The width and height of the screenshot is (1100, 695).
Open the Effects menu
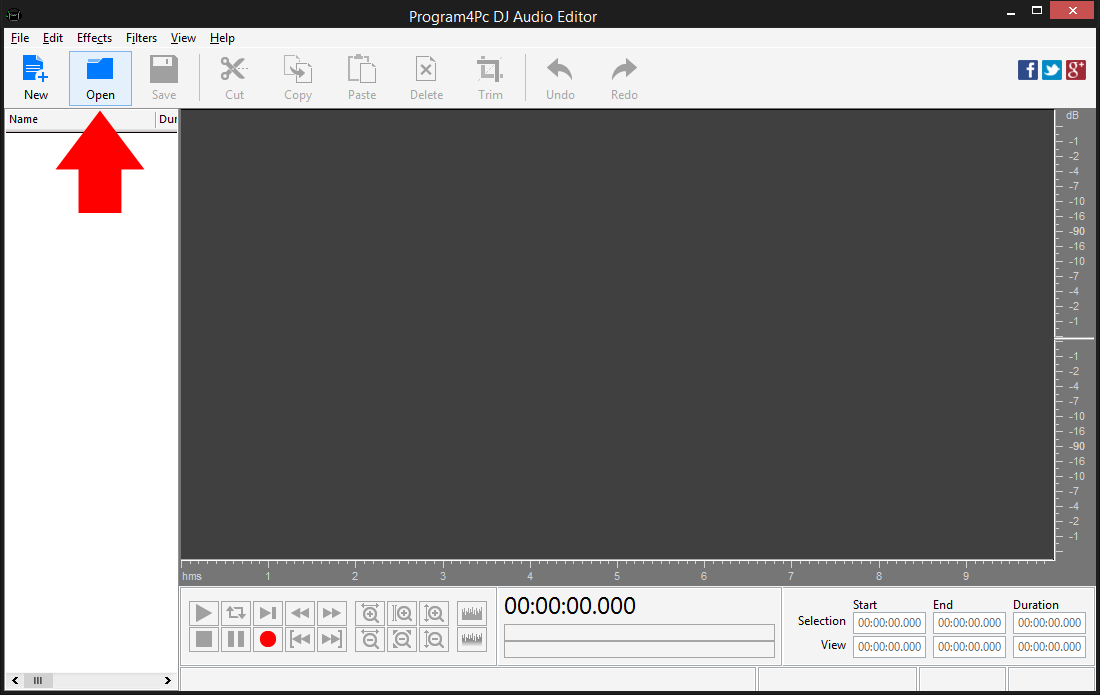[x=94, y=38]
